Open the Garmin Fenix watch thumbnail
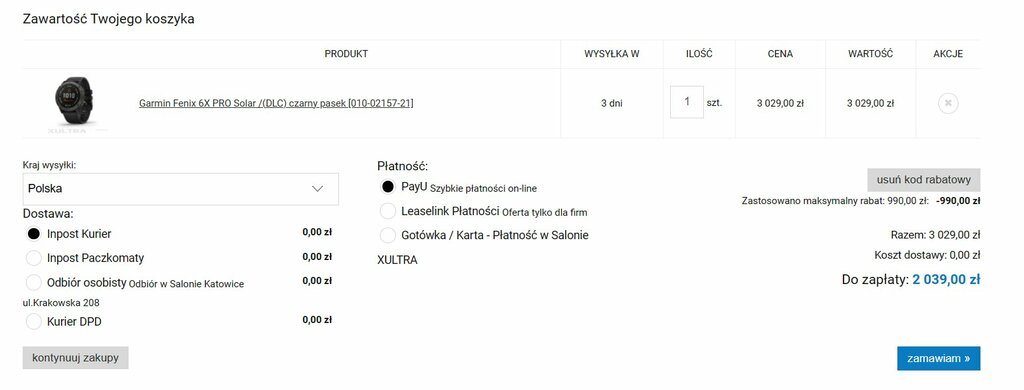 tap(73, 104)
